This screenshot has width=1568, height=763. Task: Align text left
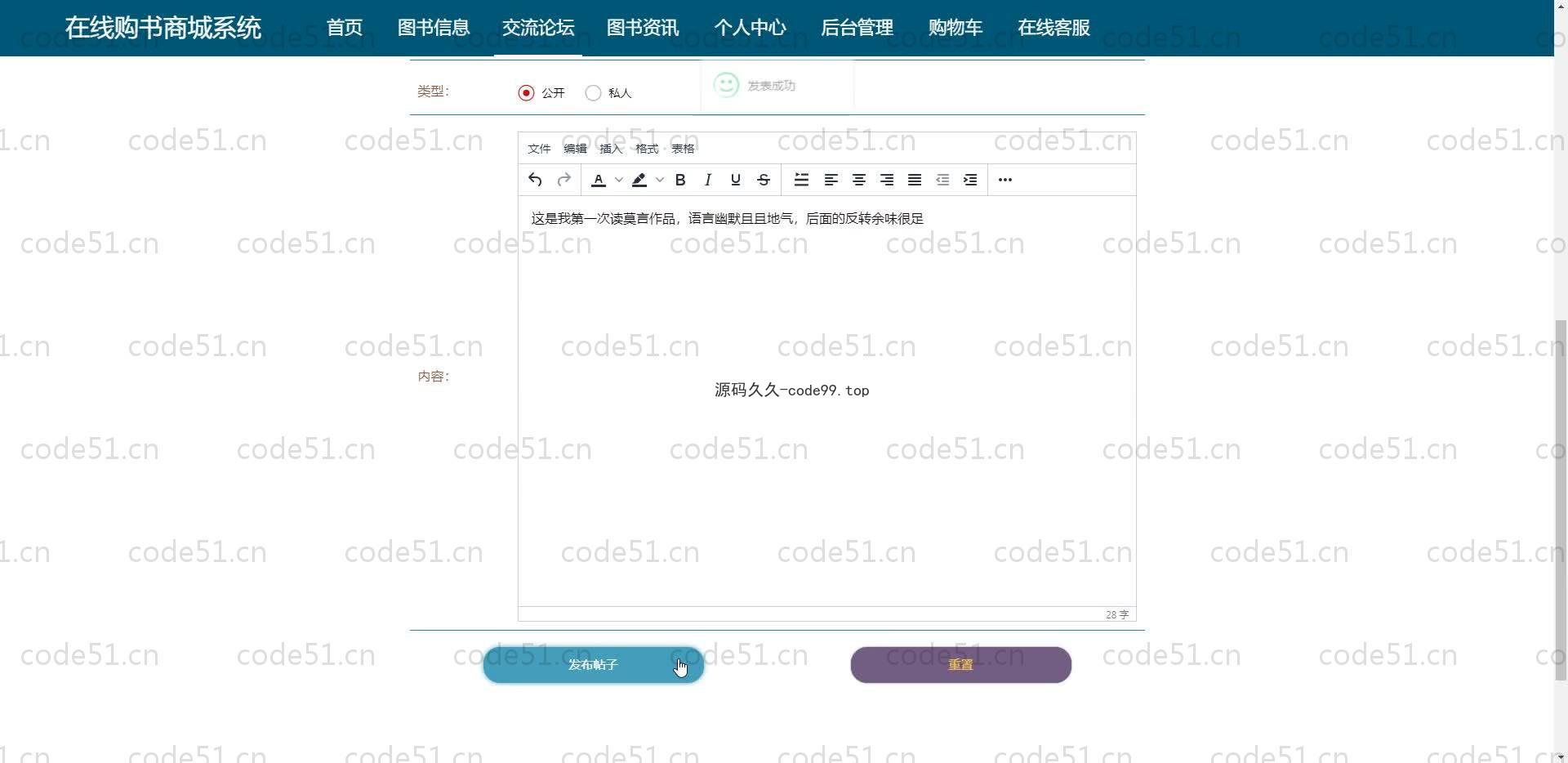pos(831,180)
